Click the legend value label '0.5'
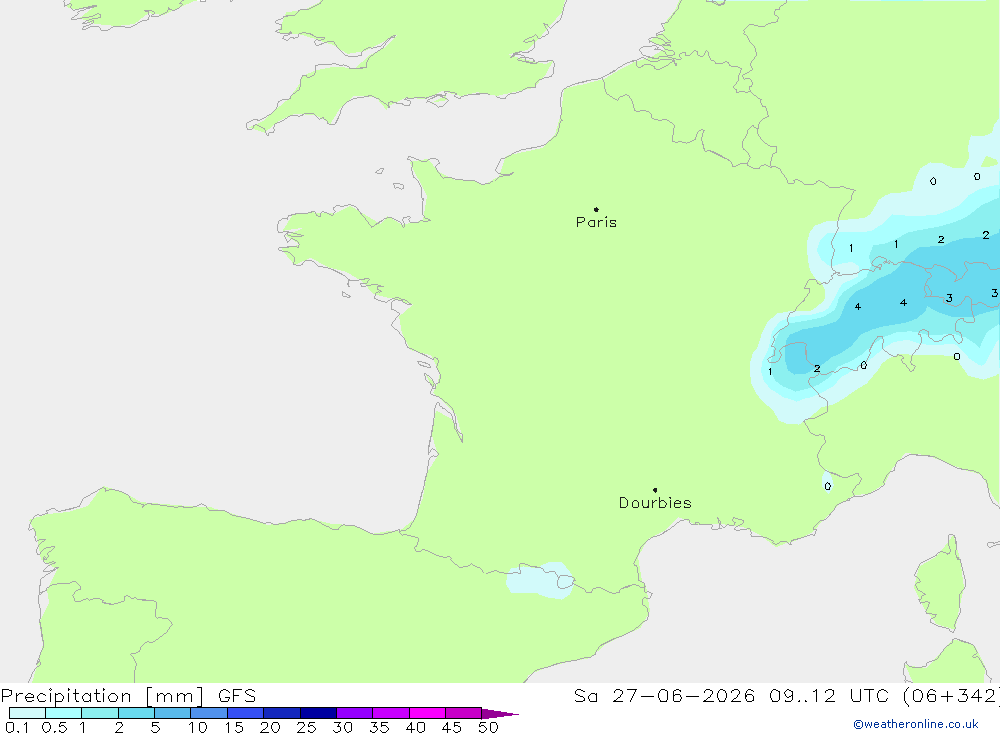 [54, 727]
